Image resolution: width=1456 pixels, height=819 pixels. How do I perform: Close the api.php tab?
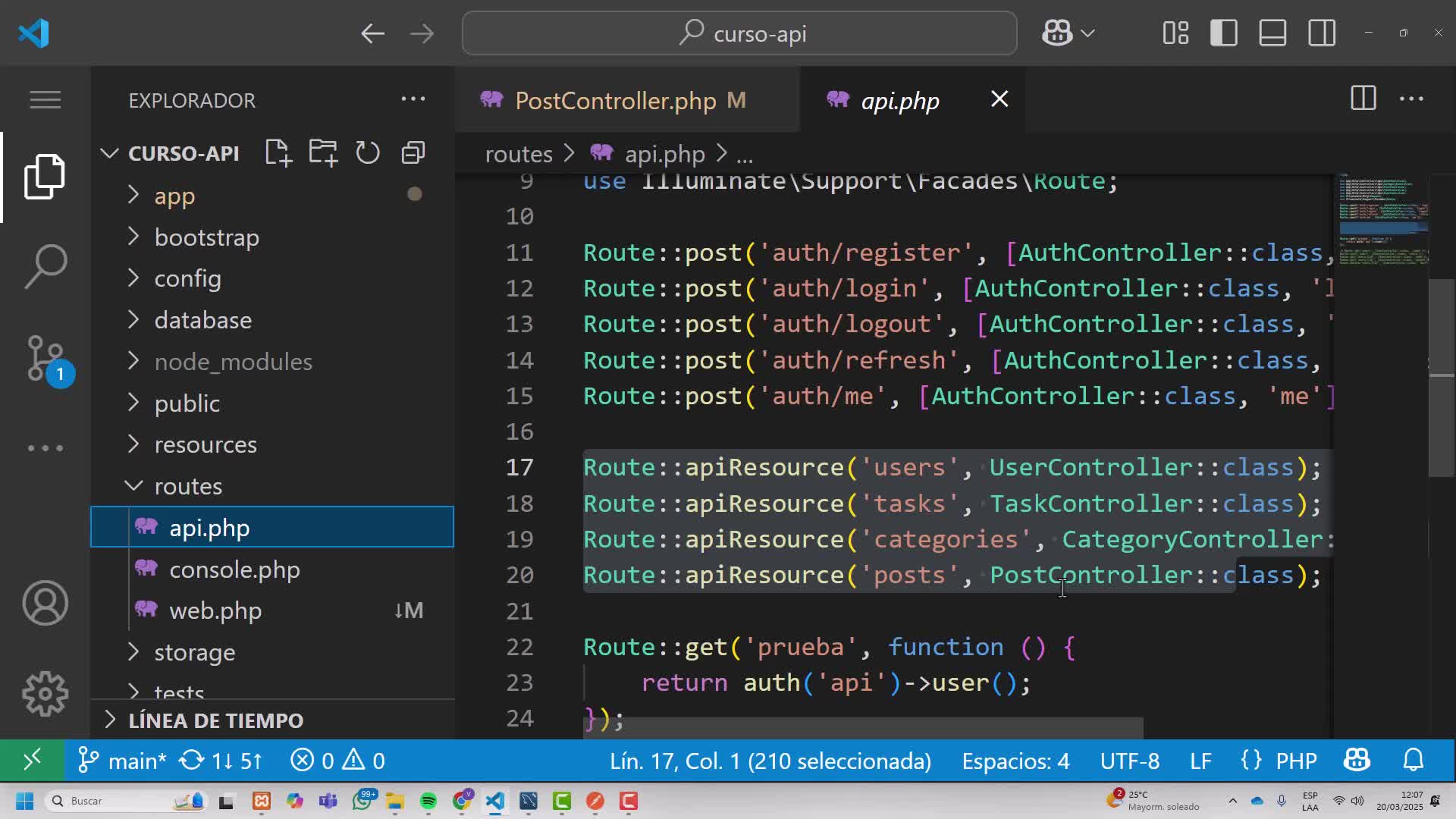point(999,99)
